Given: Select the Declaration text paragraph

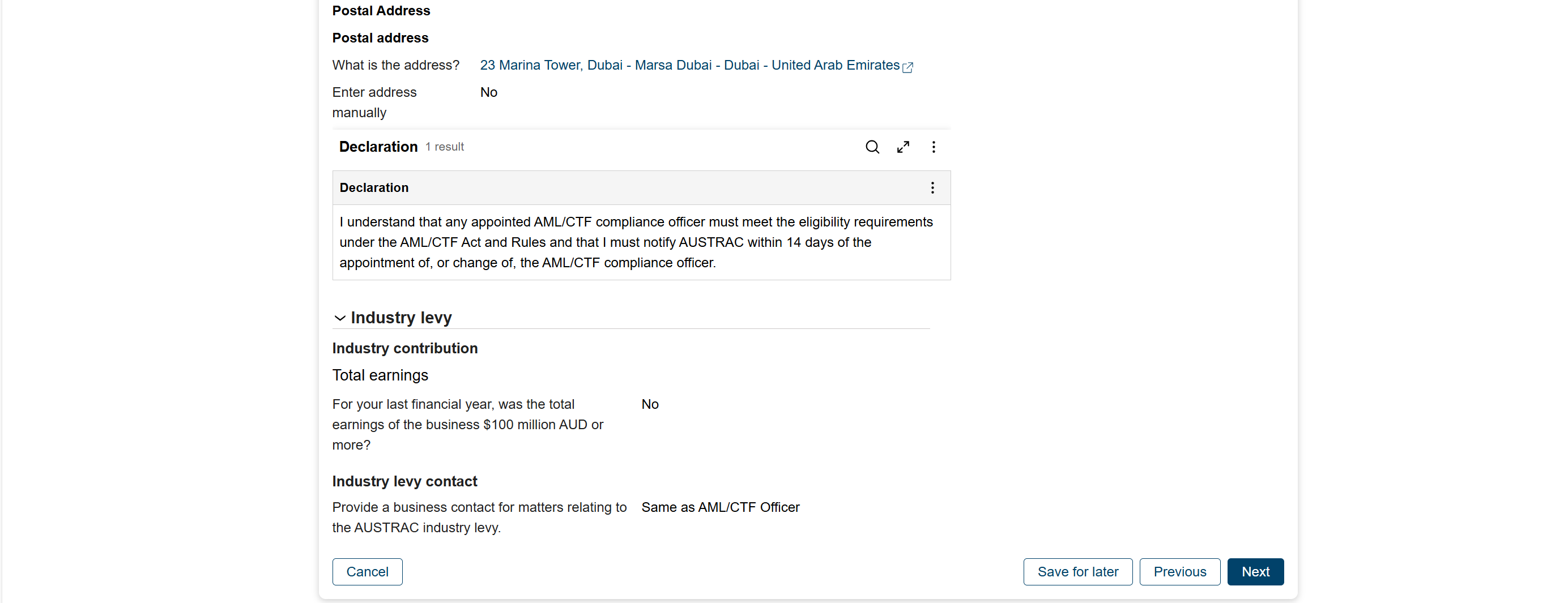Looking at the screenshot, I should (x=636, y=242).
